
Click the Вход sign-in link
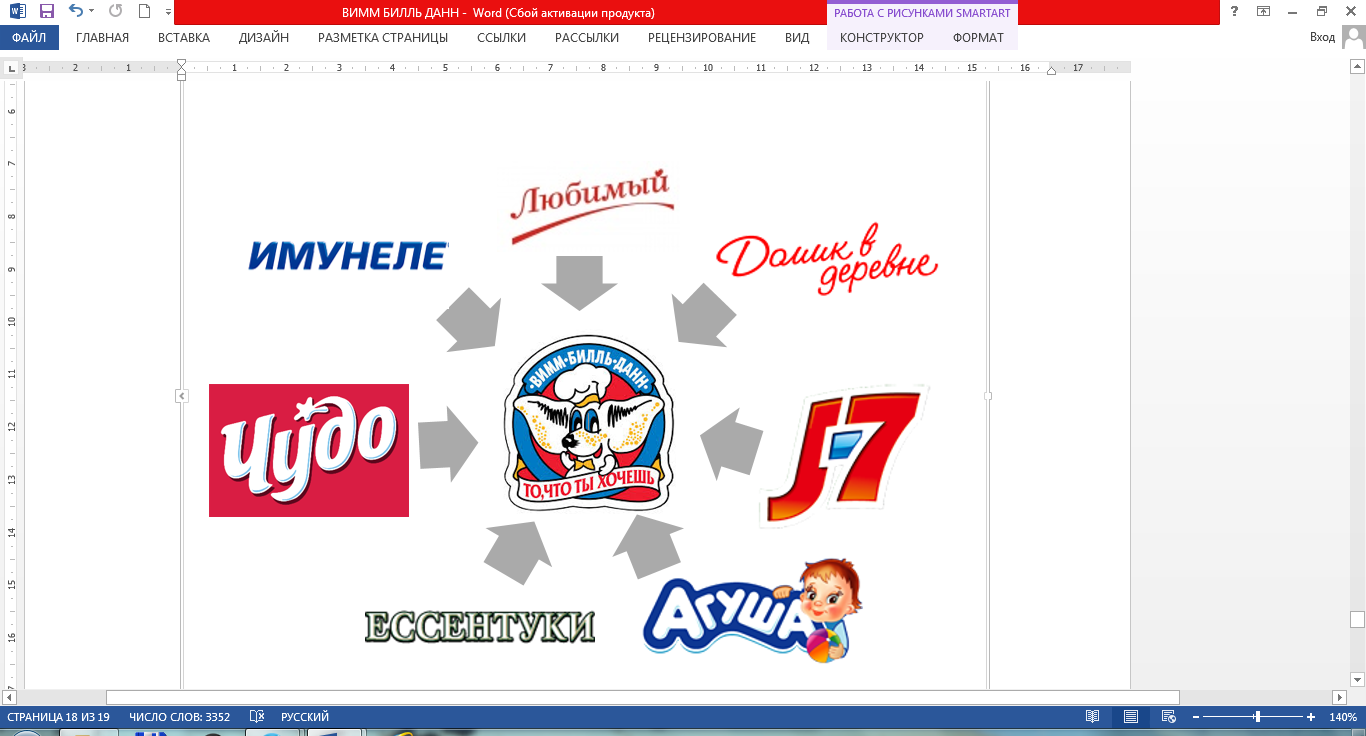(1322, 38)
